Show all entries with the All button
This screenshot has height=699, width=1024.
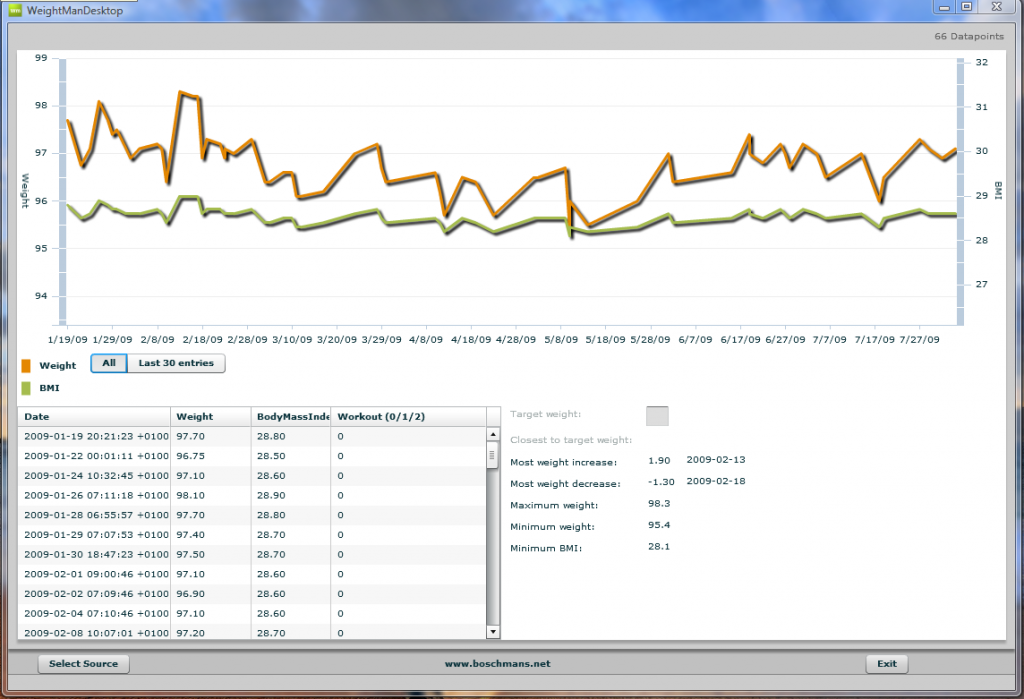coord(109,363)
